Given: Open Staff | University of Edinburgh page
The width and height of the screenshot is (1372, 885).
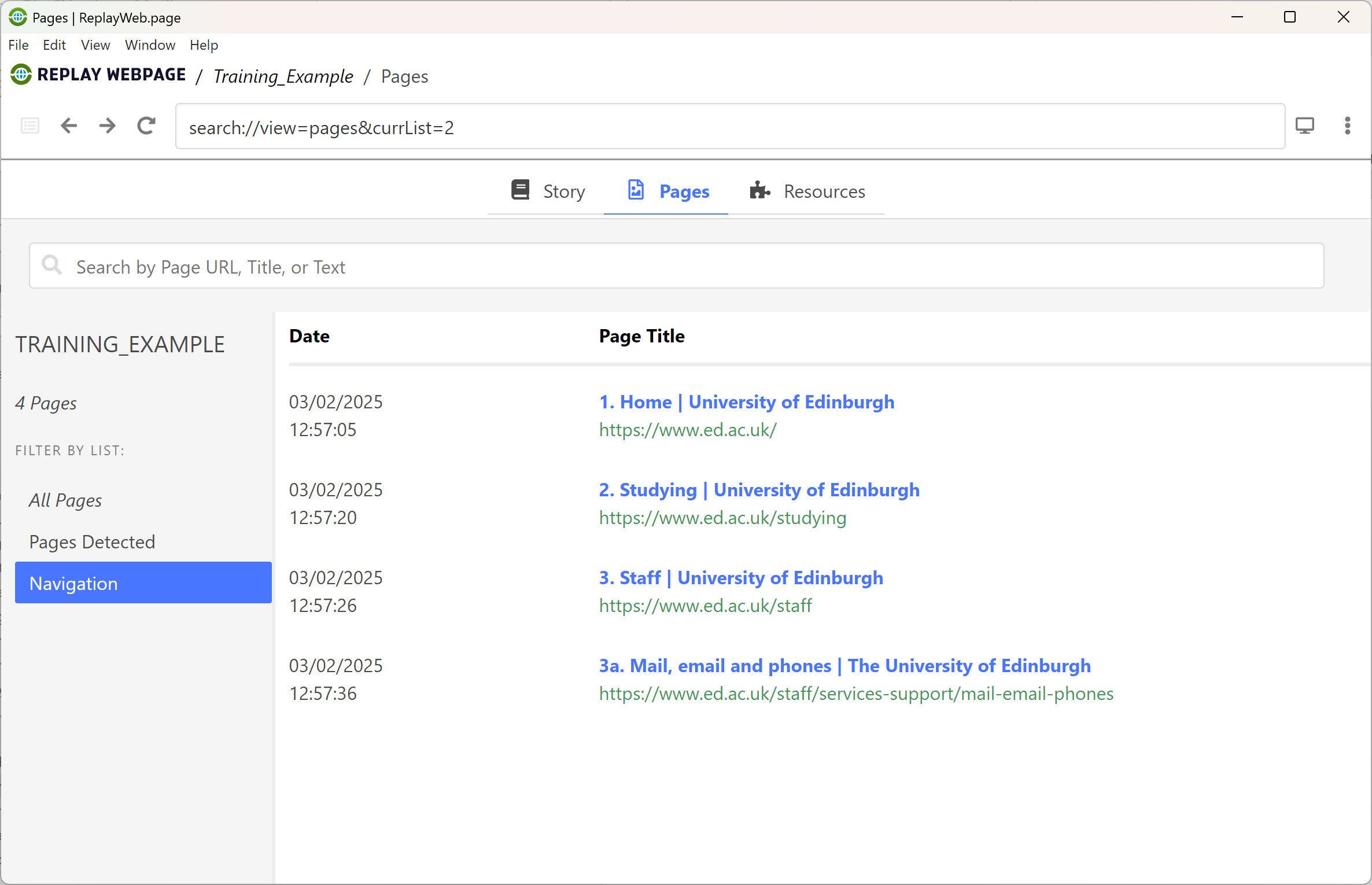Looking at the screenshot, I should point(741,577).
